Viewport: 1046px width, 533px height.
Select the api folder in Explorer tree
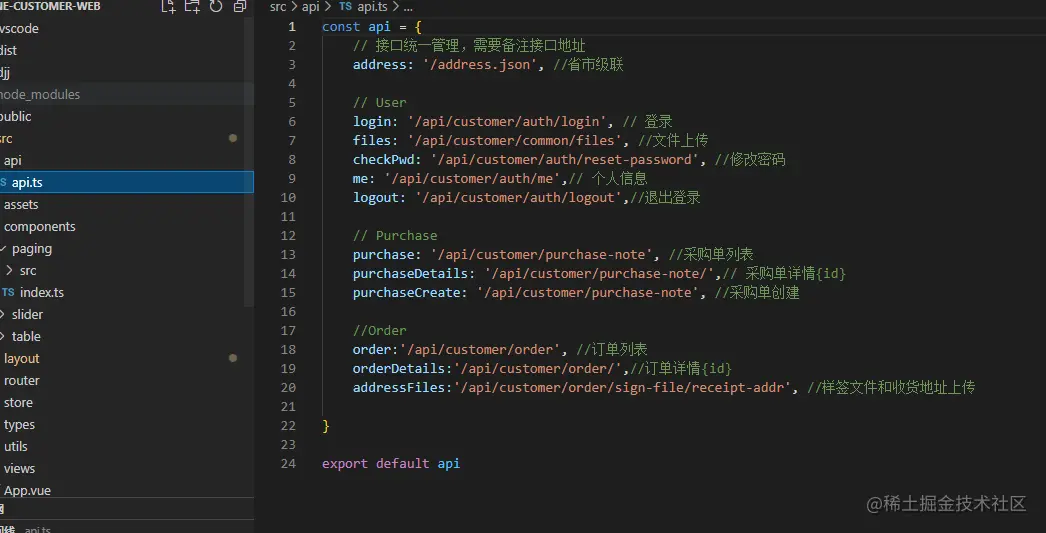(13, 160)
